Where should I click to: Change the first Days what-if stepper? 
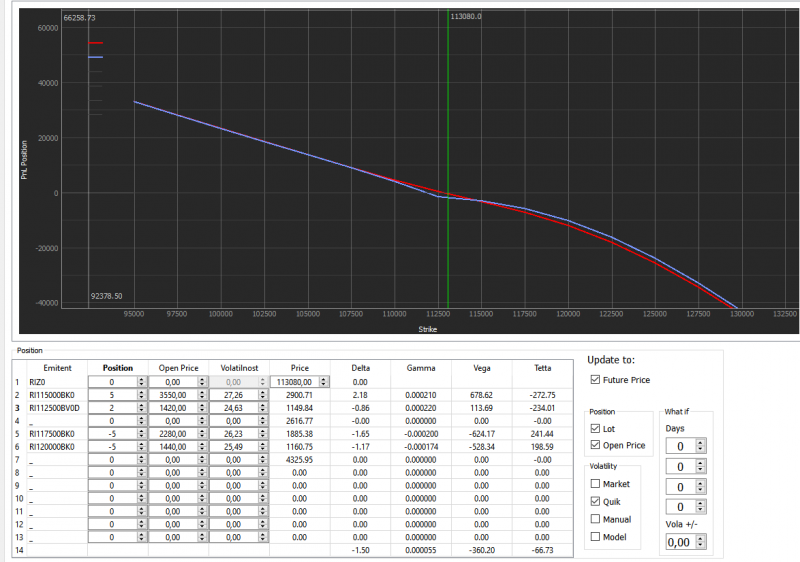700,446
